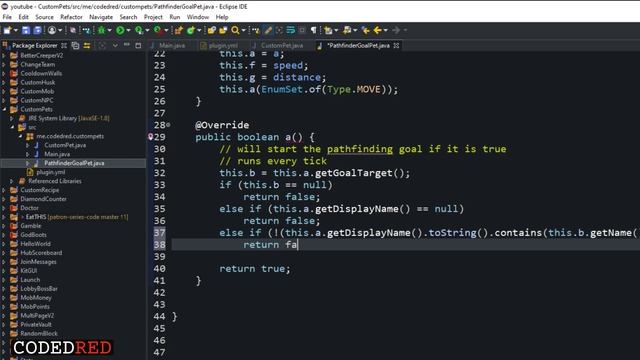Click the New Java Package icon
Viewport: 640px width, 360px height.
pos(179,30)
